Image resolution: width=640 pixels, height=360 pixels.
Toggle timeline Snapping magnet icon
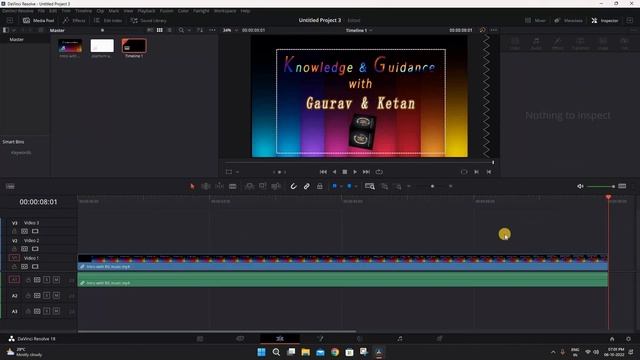click(x=293, y=187)
